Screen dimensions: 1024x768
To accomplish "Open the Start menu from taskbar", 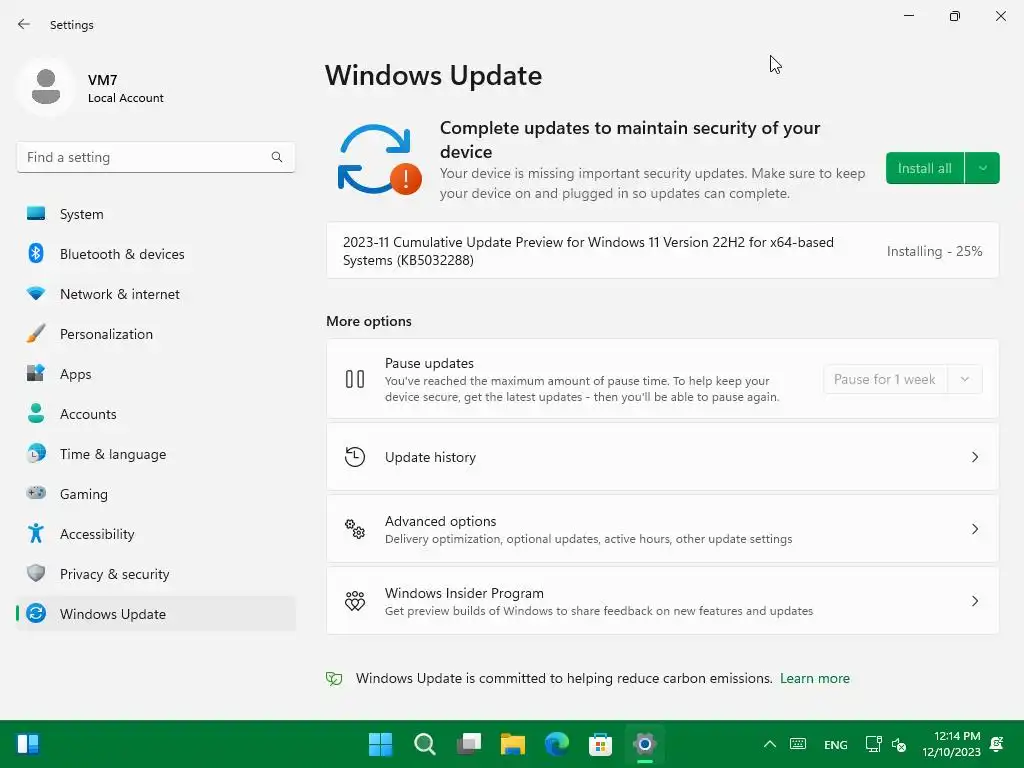I will click(380, 744).
